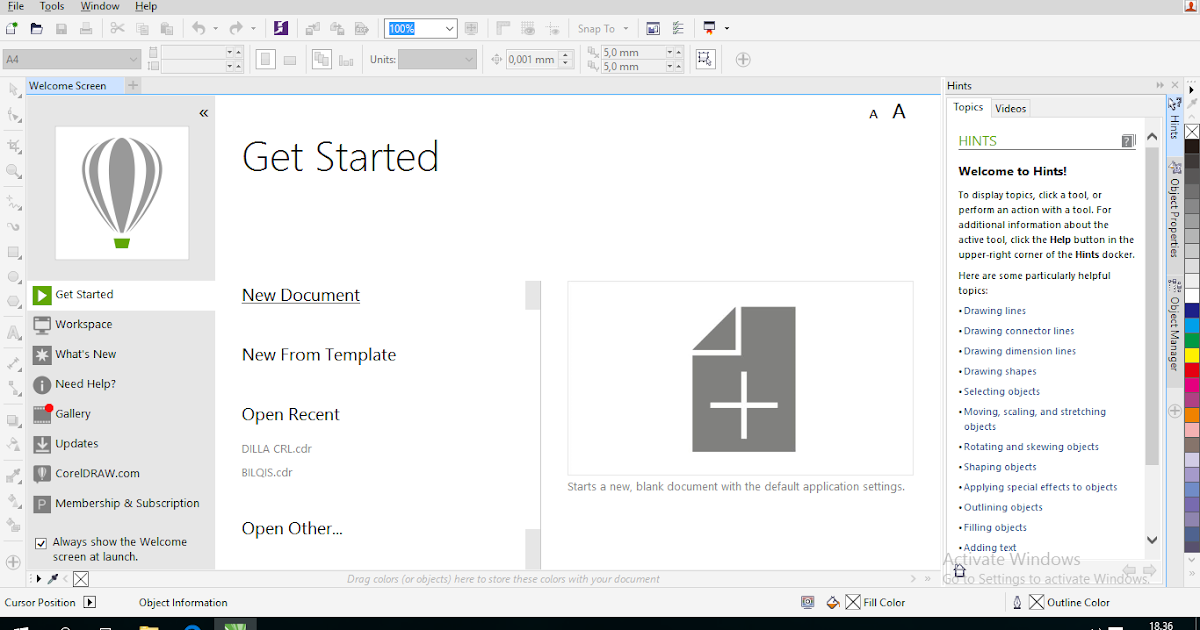This screenshot has height=630, width=1200.
Task: Open recent file BILQIS.cdr
Action: click(267, 473)
